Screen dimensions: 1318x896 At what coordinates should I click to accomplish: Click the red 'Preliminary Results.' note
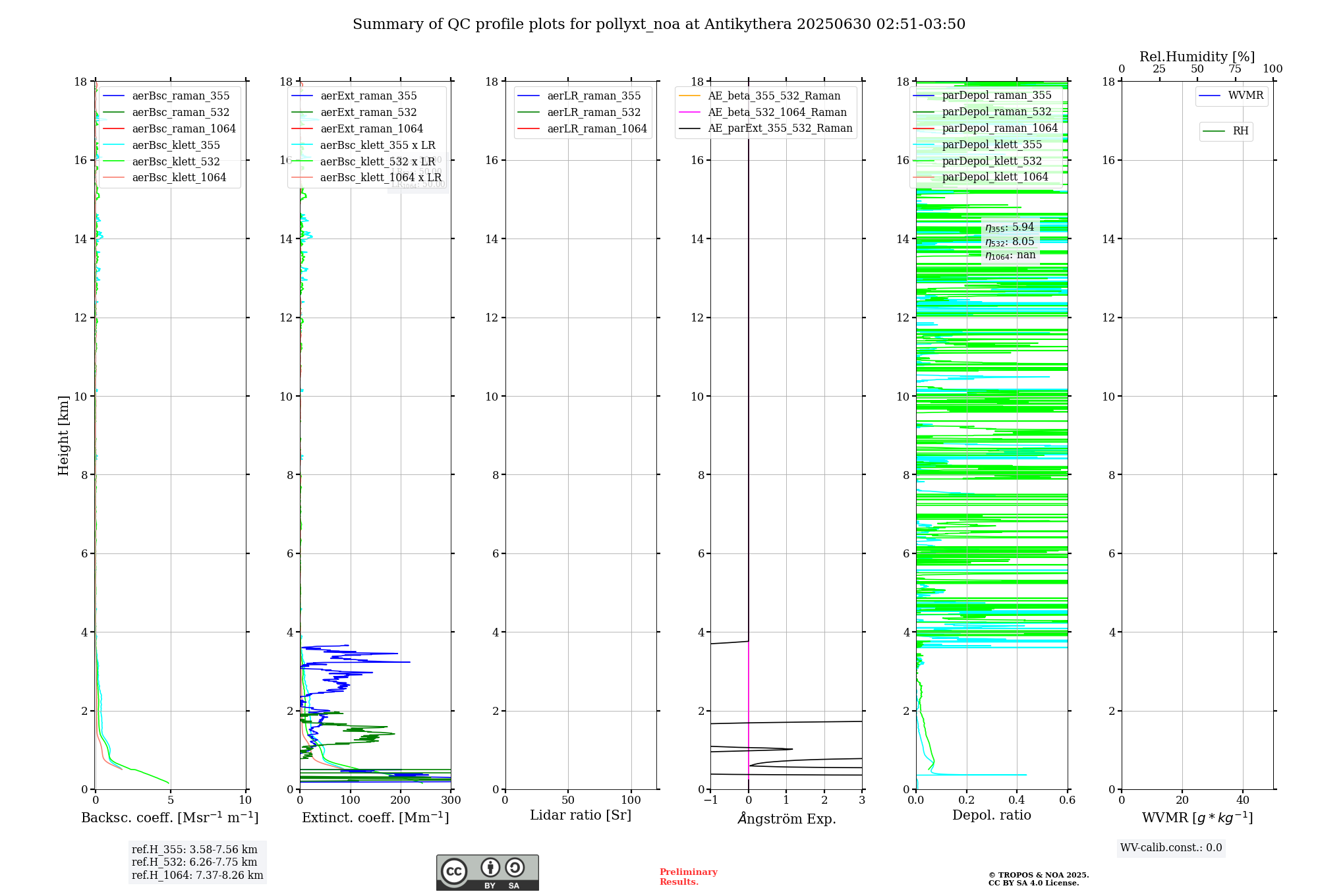point(689,877)
